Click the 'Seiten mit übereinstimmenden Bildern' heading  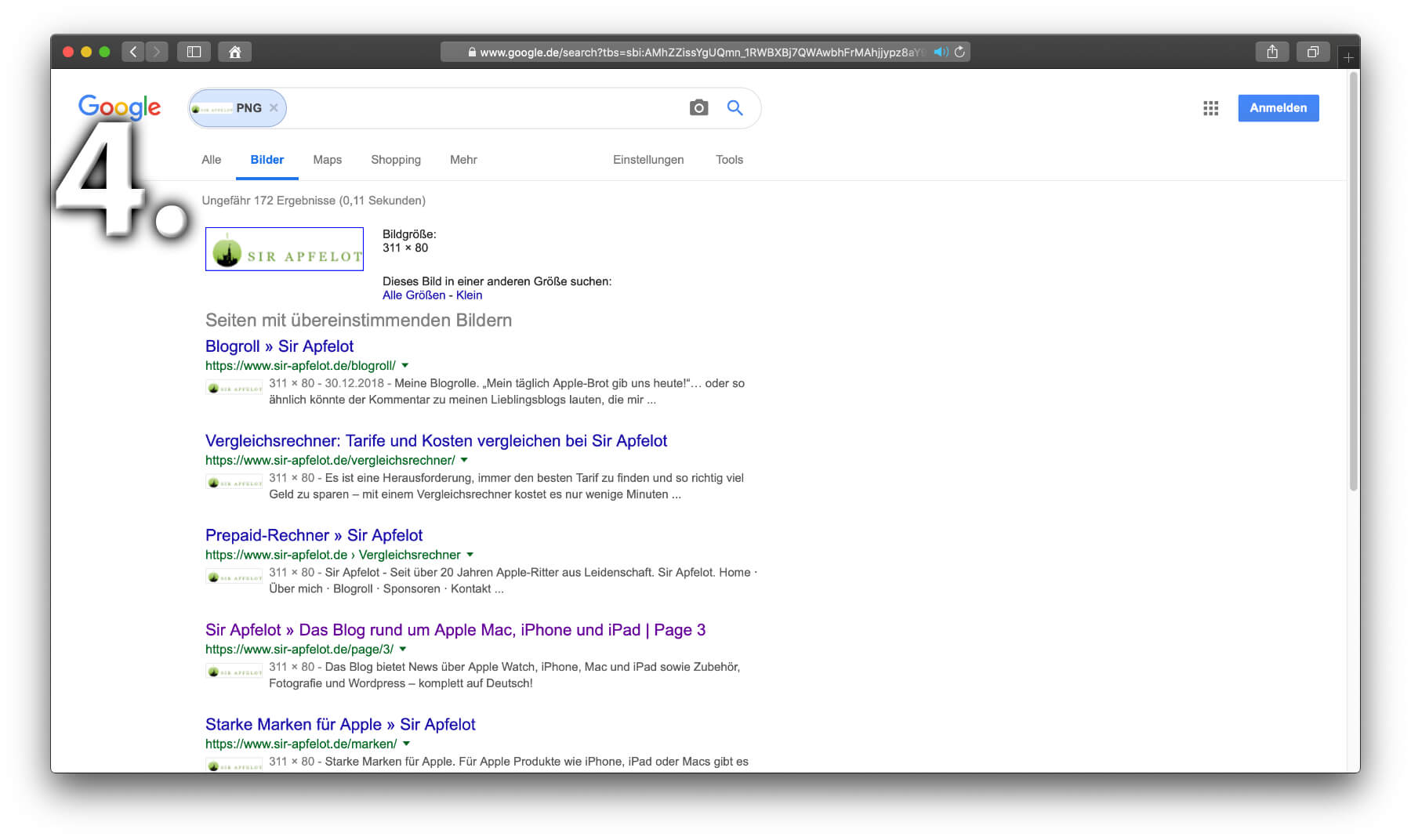(358, 320)
